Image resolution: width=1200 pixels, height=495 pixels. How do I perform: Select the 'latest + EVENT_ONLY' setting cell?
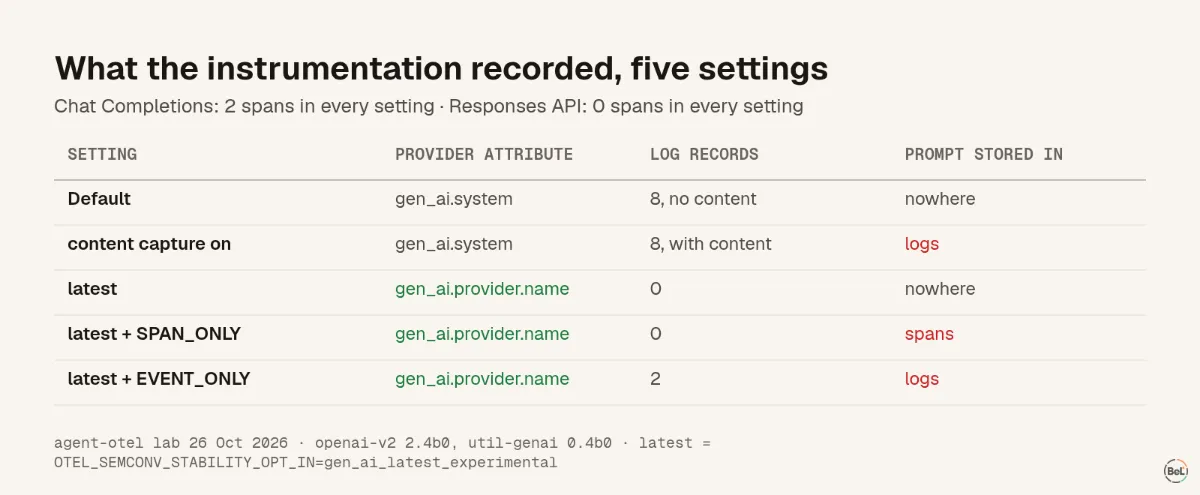point(159,379)
